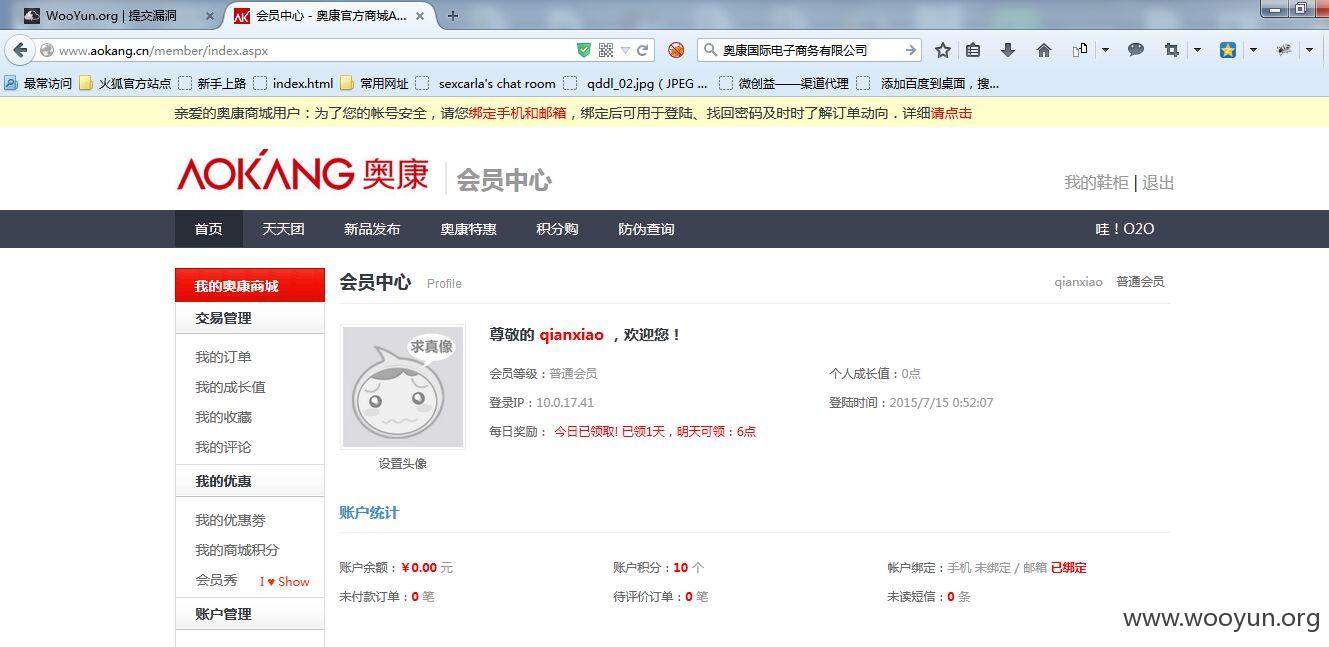Go back using the browser back arrow

pos(20,50)
